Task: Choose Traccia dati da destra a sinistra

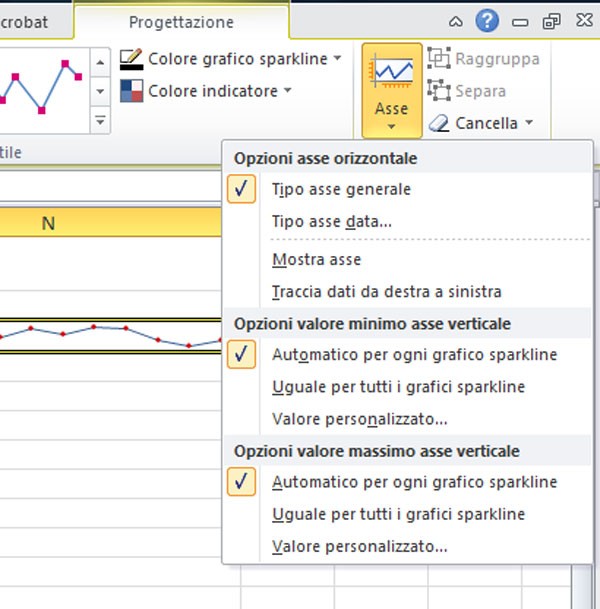Action: click(x=386, y=292)
